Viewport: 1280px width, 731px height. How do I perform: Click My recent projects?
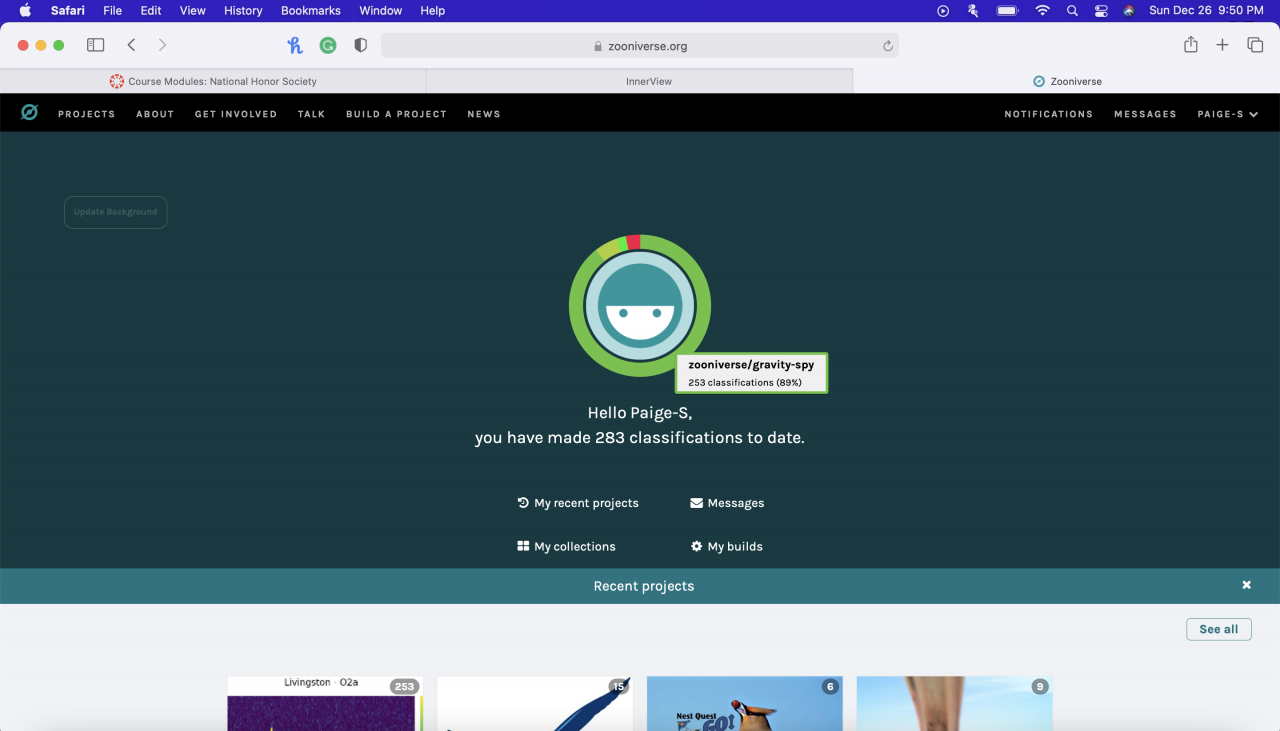[578, 503]
